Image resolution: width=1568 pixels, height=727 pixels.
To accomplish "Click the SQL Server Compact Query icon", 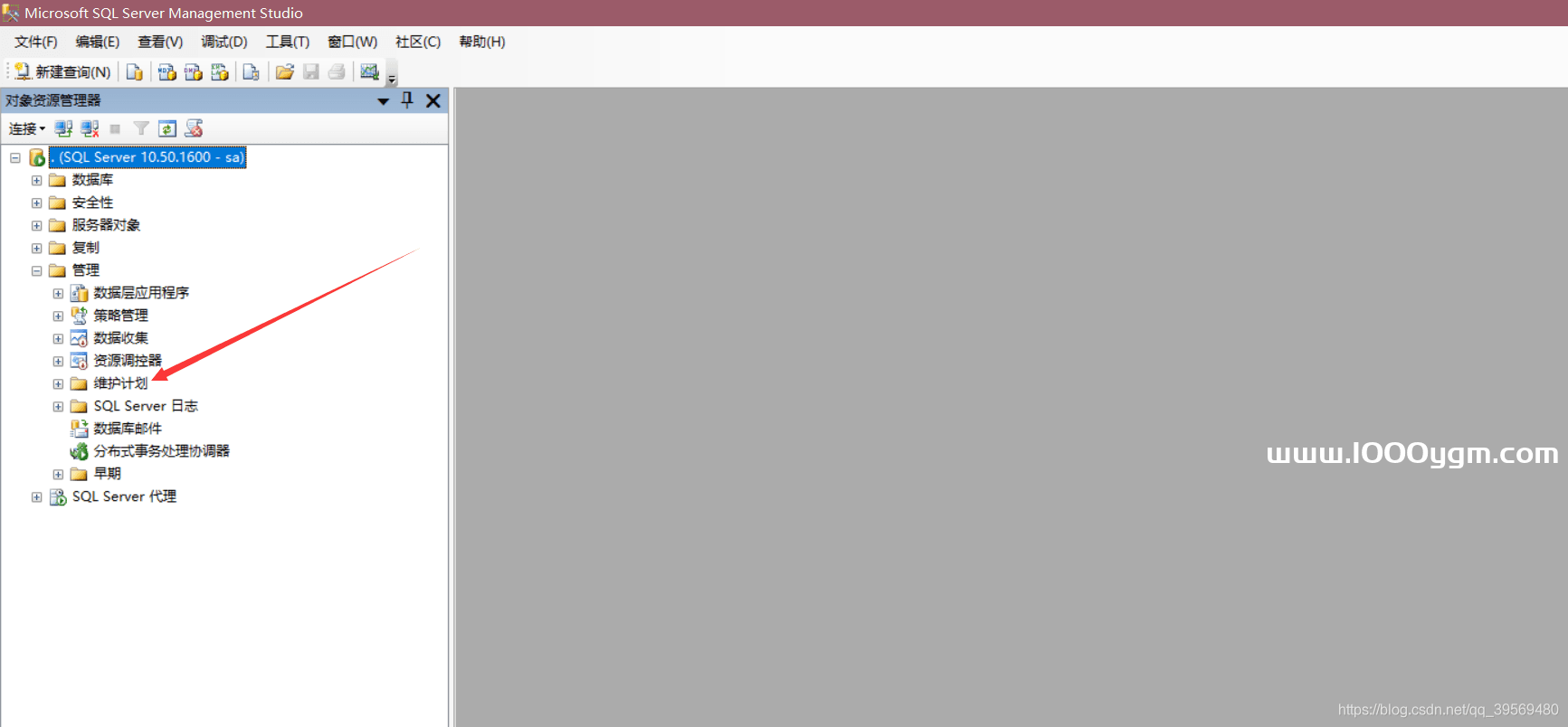I will (251, 71).
